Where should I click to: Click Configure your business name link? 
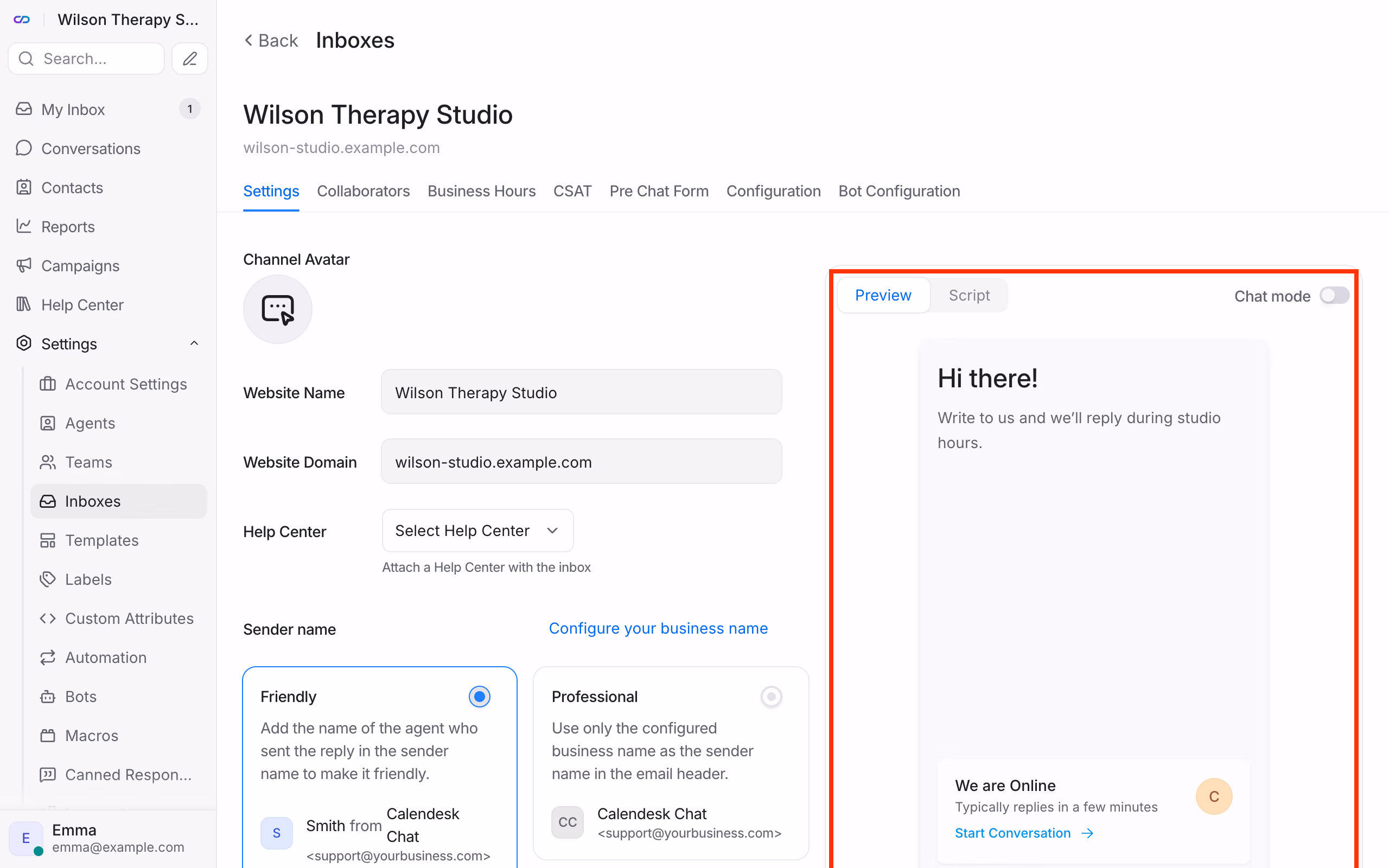click(x=658, y=628)
